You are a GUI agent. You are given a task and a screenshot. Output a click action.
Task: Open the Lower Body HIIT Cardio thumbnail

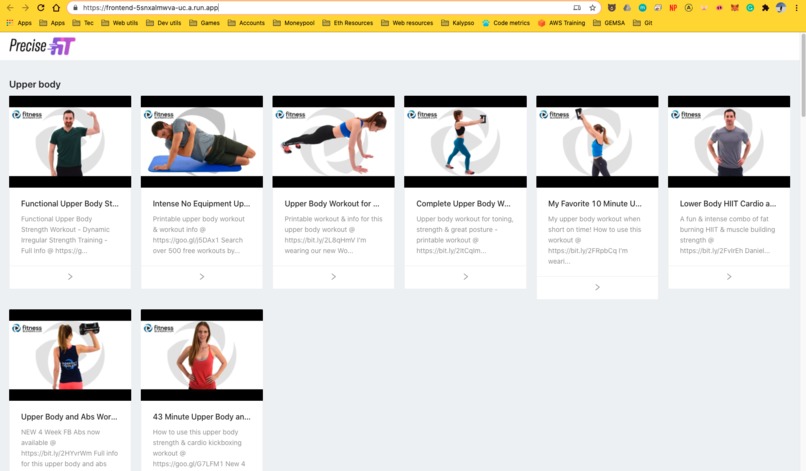[x=729, y=141]
